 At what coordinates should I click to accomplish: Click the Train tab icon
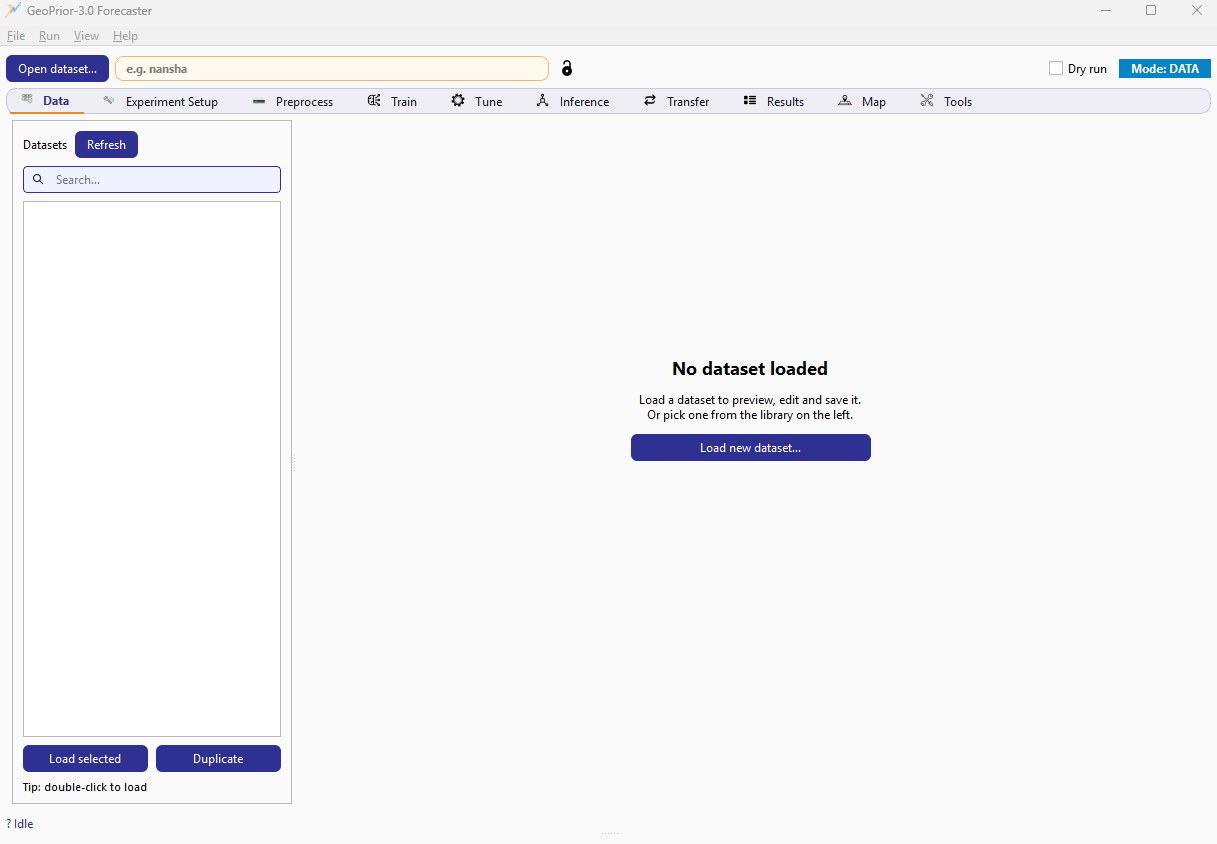click(374, 101)
